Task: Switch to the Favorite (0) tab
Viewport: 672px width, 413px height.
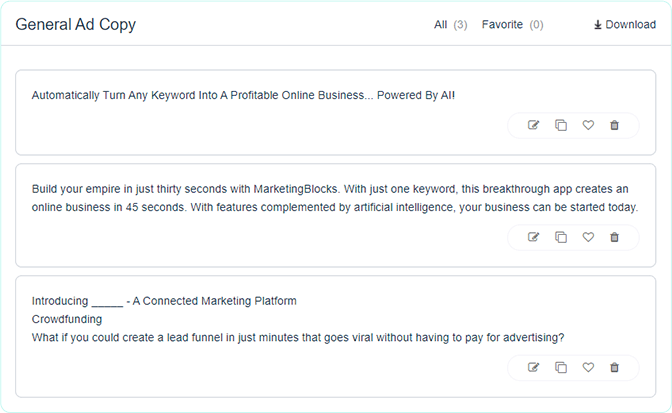Action: click(x=513, y=24)
